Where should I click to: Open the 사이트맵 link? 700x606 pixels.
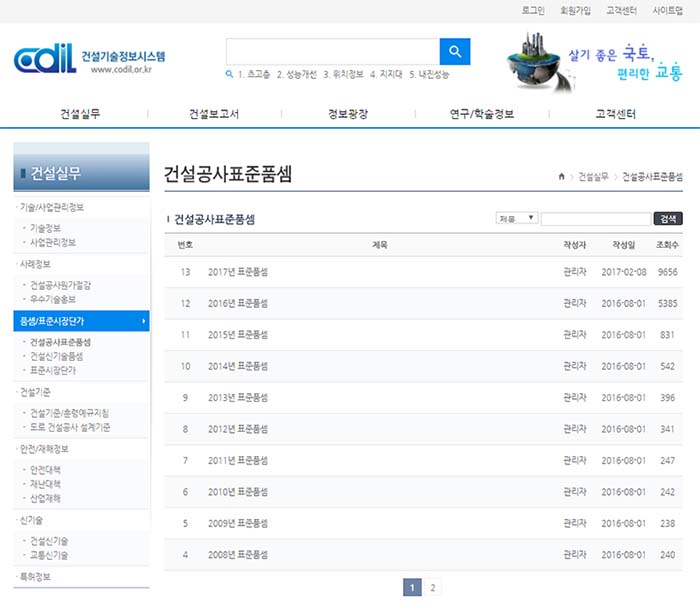[x=667, y=10]
